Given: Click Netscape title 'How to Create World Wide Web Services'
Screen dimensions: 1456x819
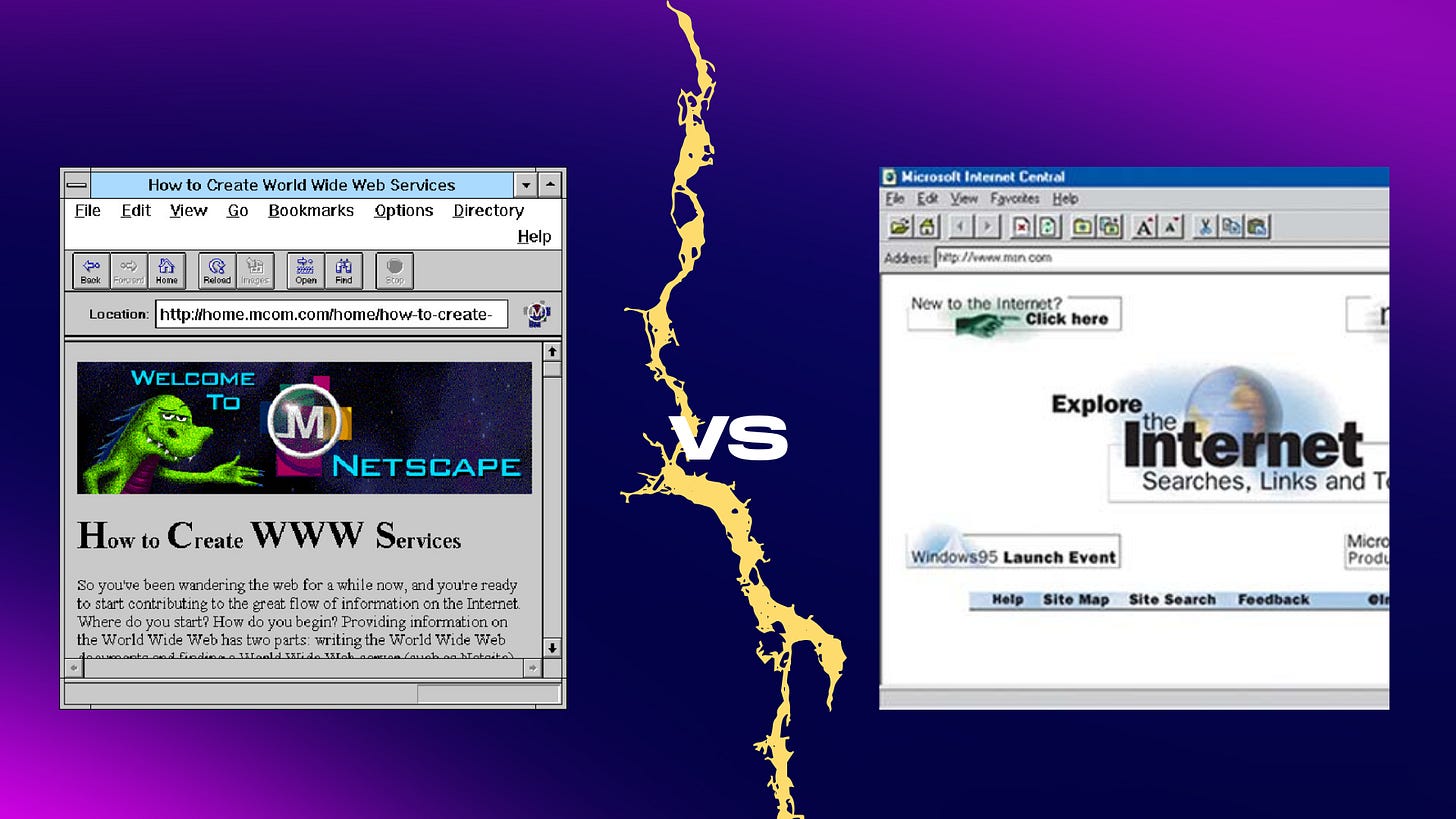Looking at the screenshot, I should tap(301, 185).
